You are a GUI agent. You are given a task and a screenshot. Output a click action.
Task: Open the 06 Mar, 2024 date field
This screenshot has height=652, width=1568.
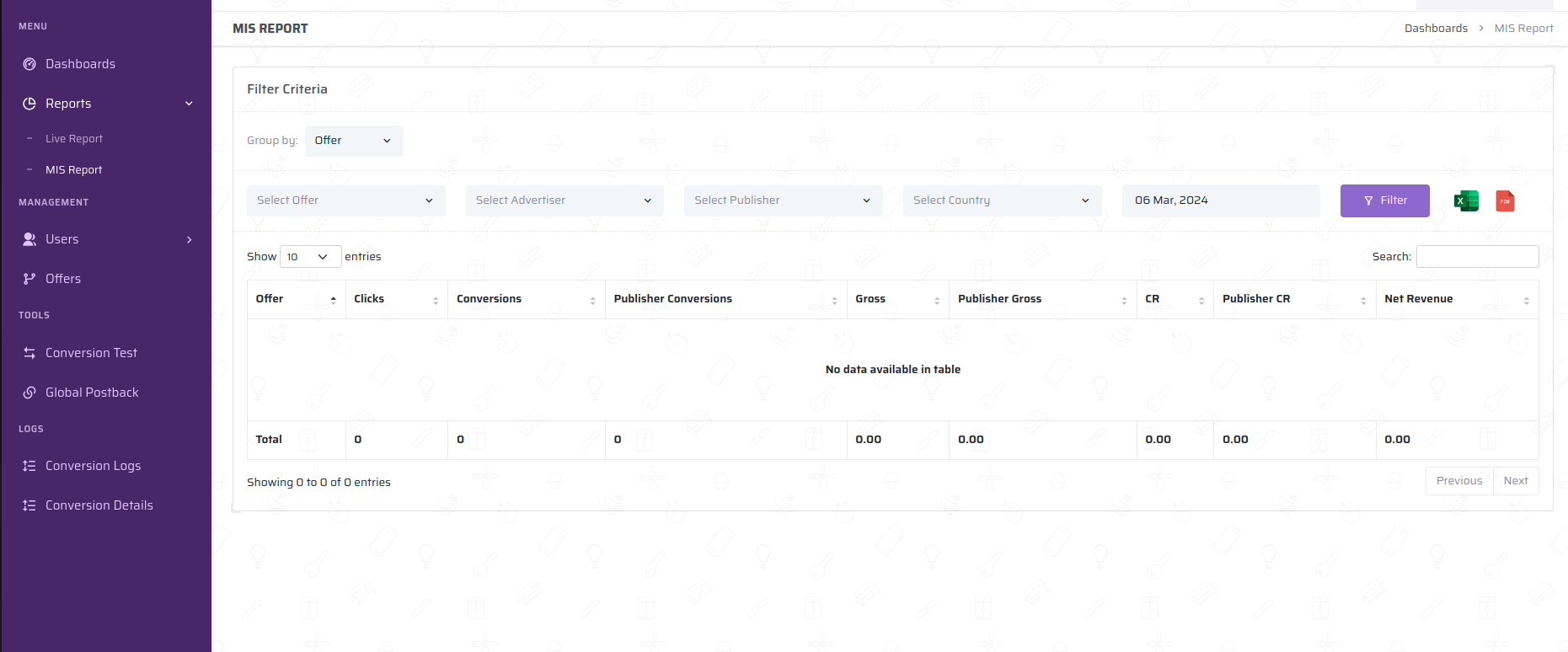click(1220, 200)
